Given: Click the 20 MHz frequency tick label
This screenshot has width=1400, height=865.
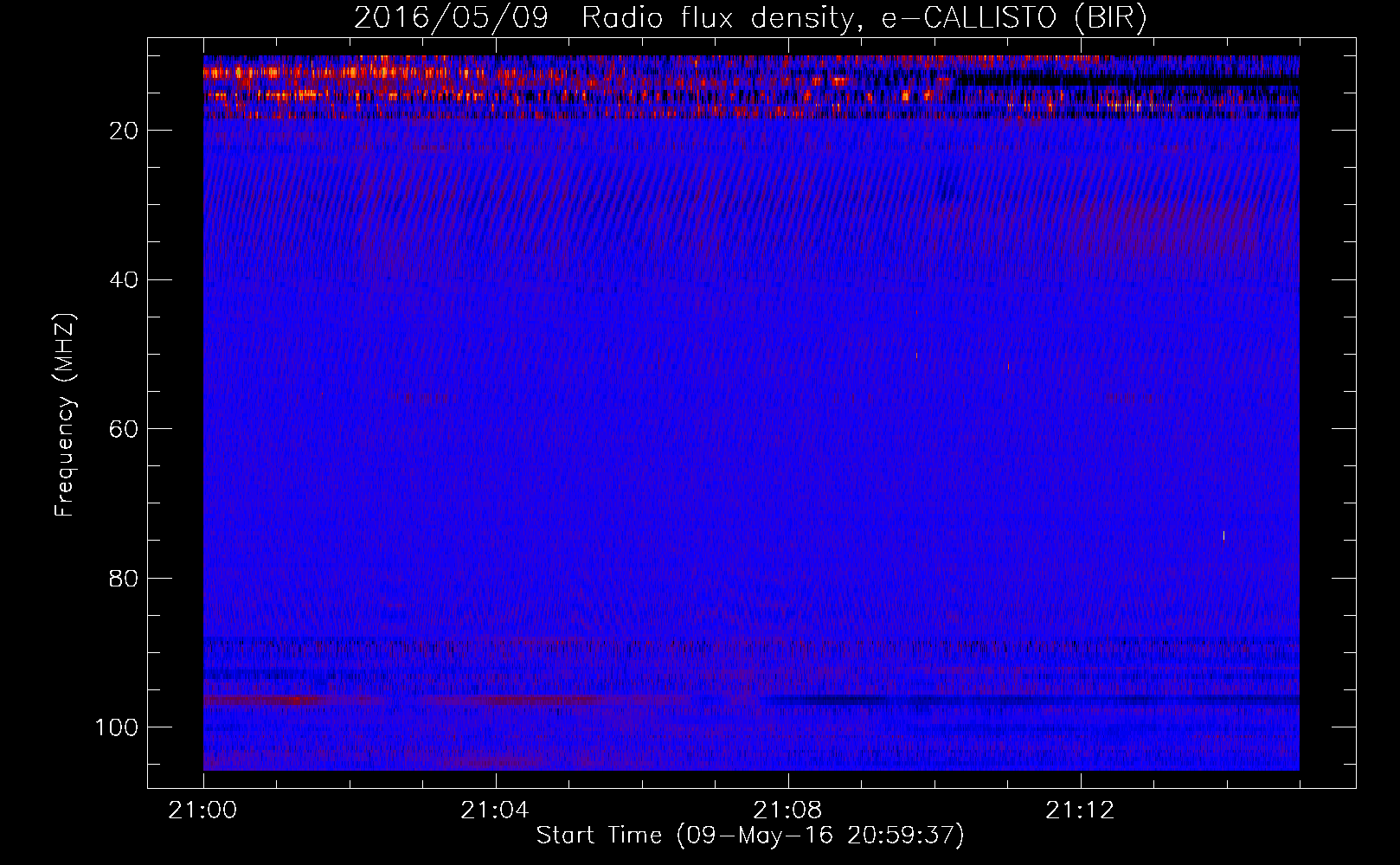Looking at the screenshot, I should tap(124, 131).
